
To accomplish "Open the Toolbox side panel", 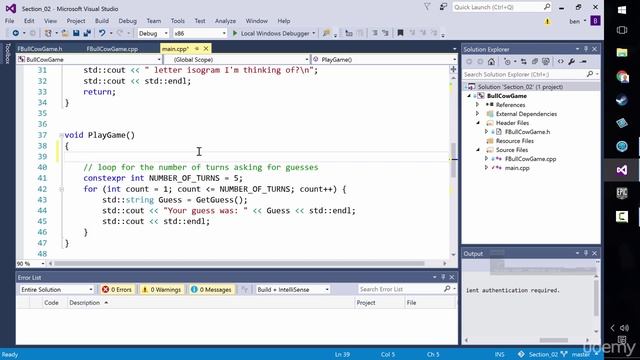I will tap(7, 53).
